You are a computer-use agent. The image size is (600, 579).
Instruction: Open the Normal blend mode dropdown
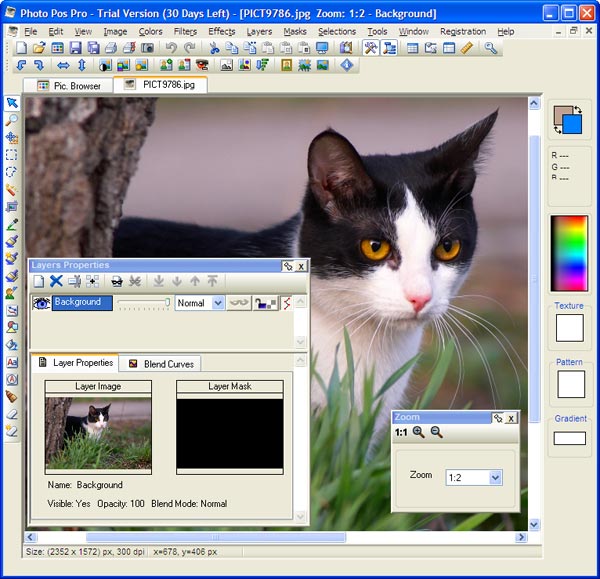(x=218, y=303)
